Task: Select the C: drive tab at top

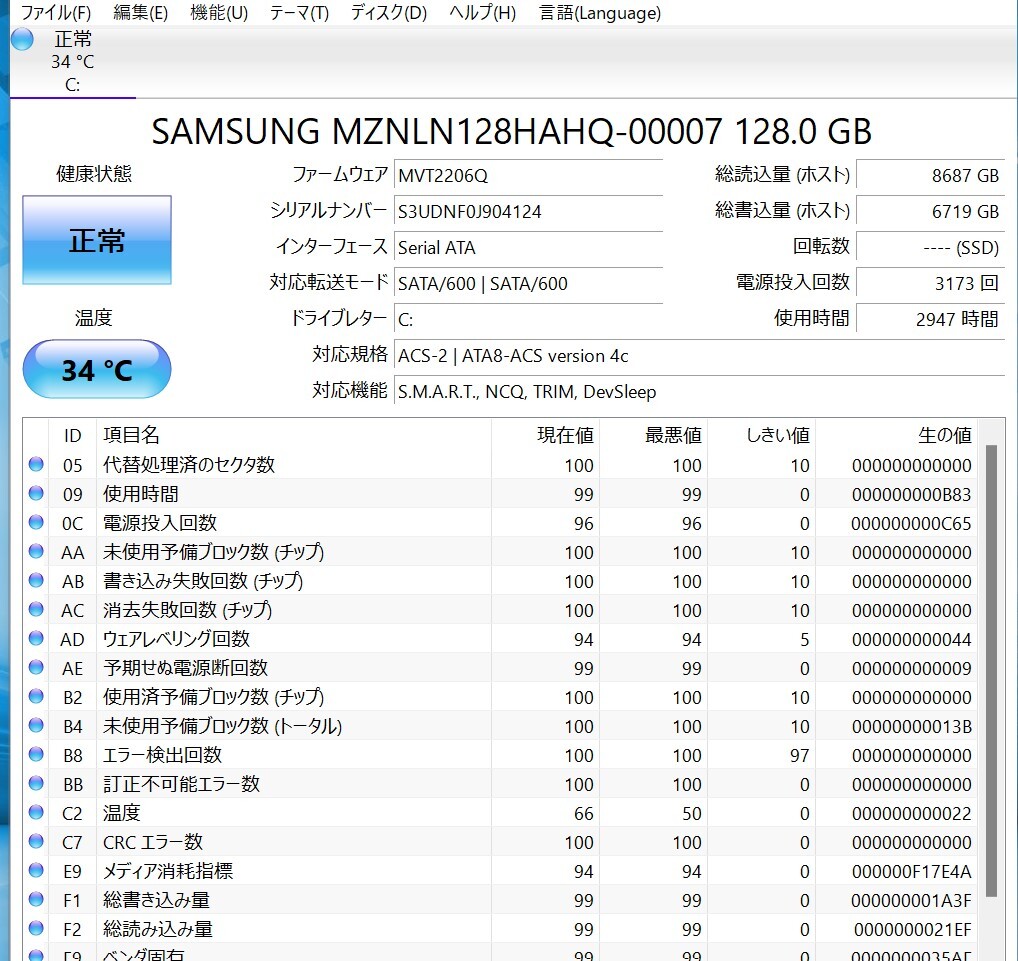Action: coord(73,62)
